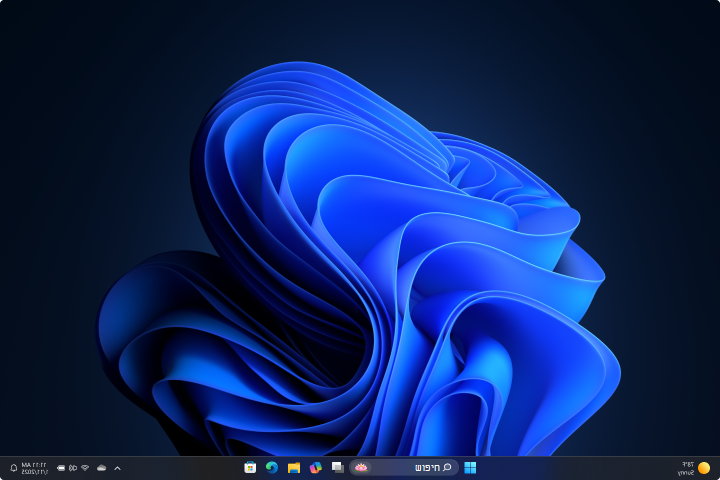Click the OneDrive cloud tray icon

point(101,468)
